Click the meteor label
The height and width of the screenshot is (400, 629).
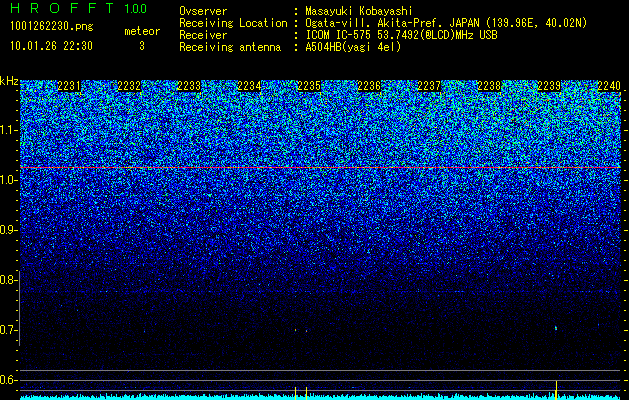click(x=142, y=31)
